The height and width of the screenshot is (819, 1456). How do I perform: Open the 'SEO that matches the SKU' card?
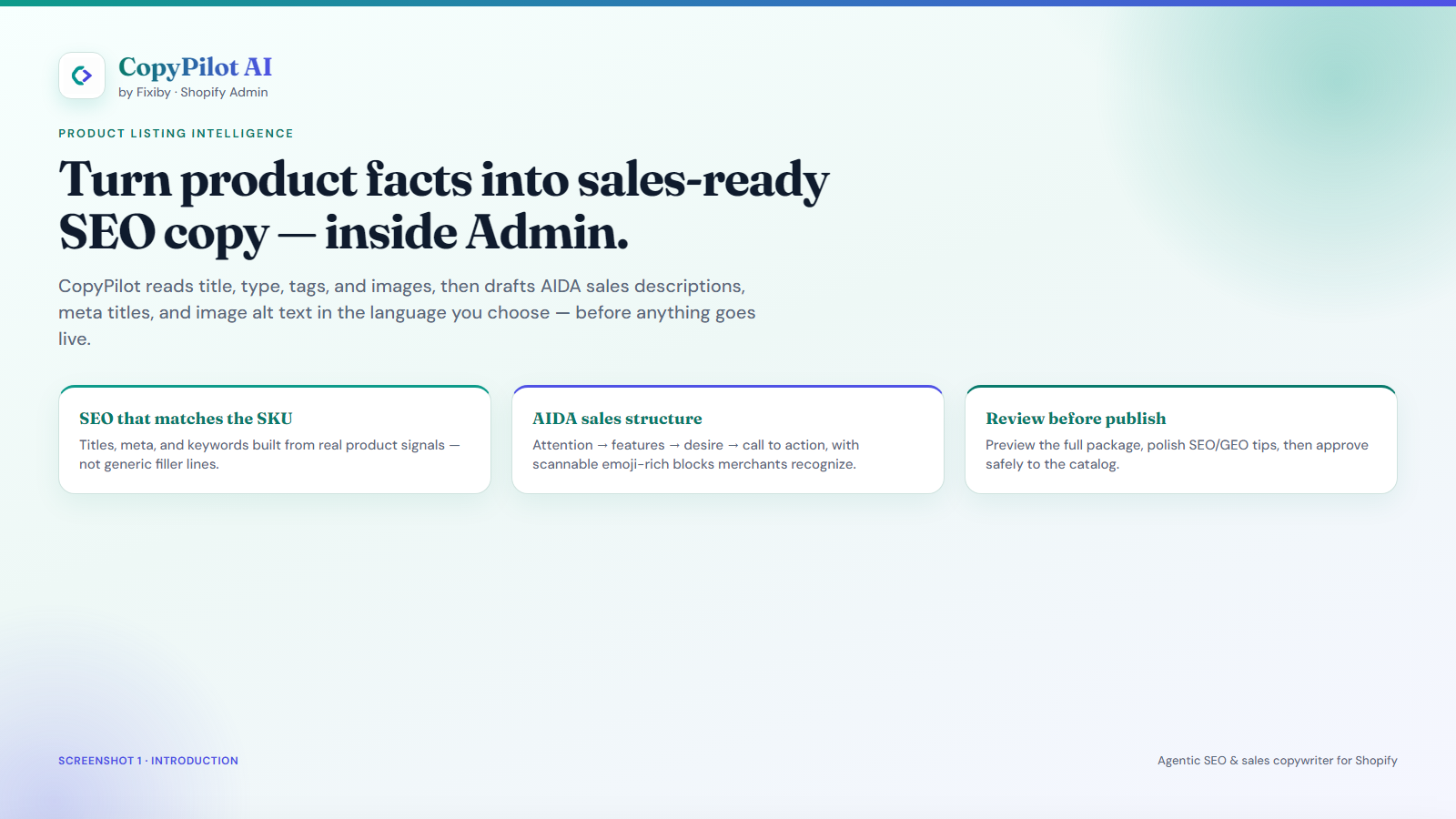(x=275, y=440)
